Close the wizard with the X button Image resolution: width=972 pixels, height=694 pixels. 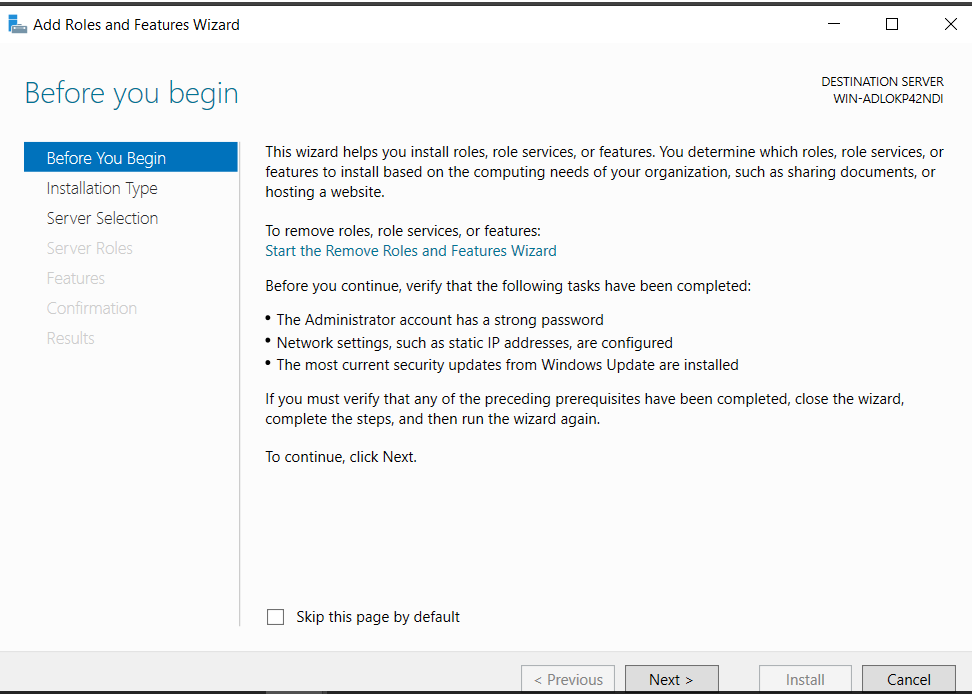click(x=950, y=24)
